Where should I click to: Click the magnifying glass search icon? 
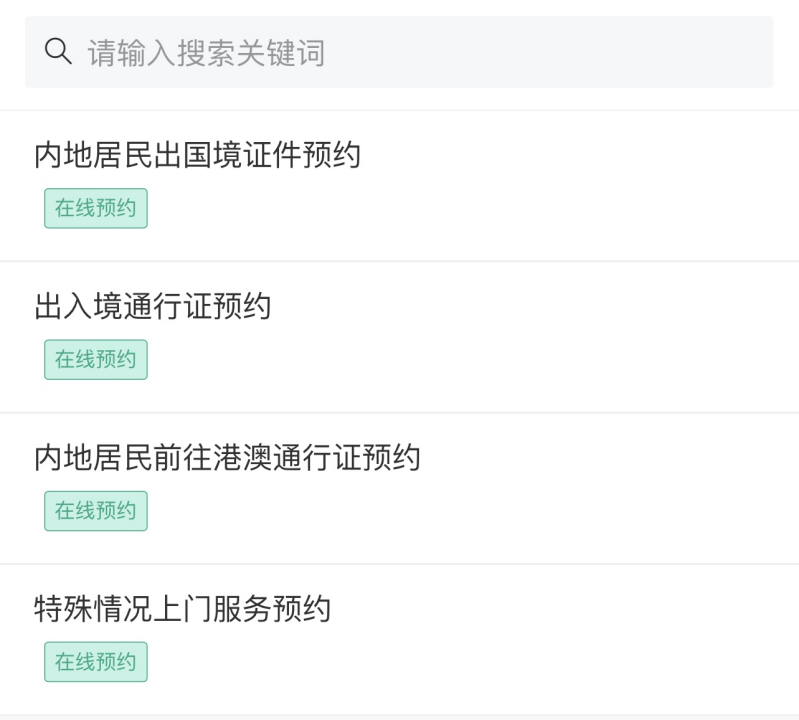[x=58, y=51]
